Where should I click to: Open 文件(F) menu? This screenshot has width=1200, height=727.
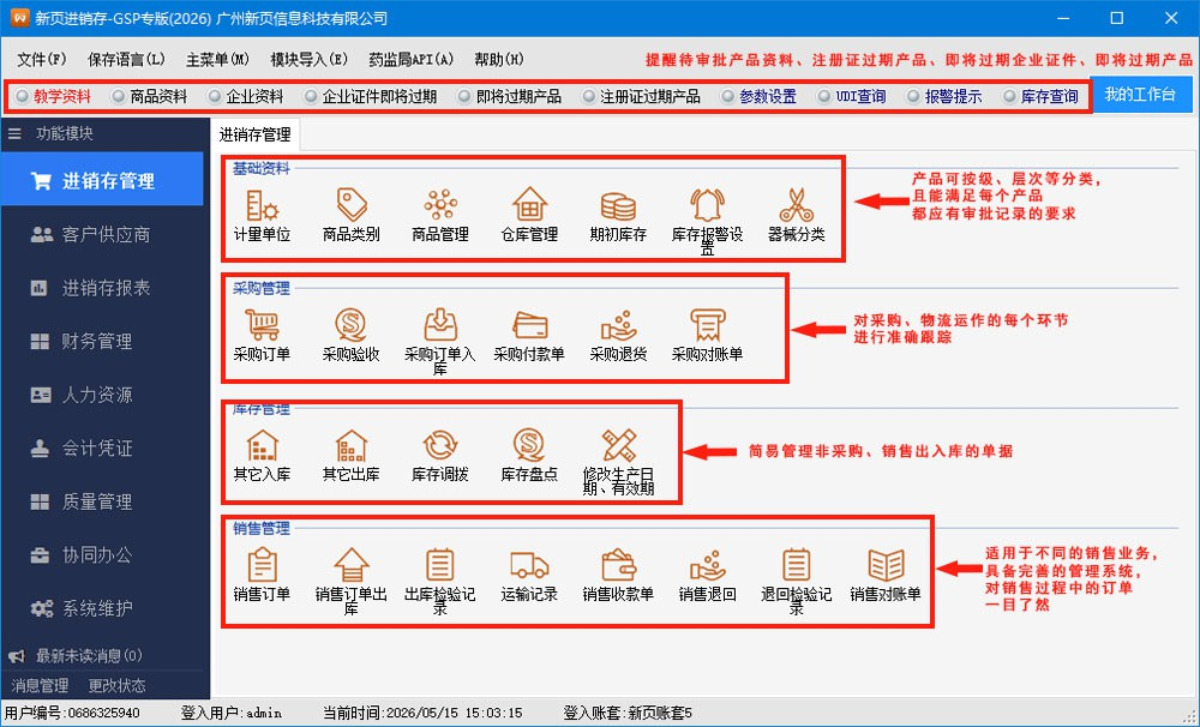point(42,59)
